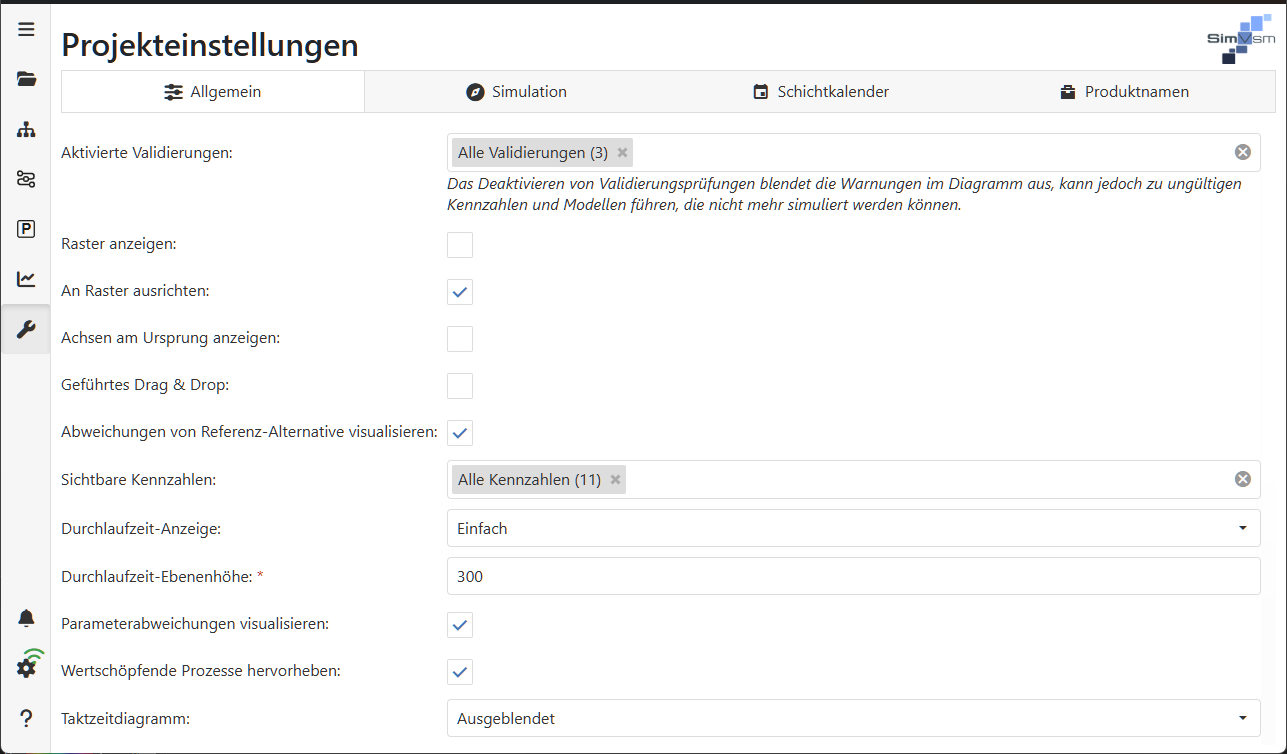
Task: Enable the 'Raster anzeigen' checkbox
Action: point(460,245)
